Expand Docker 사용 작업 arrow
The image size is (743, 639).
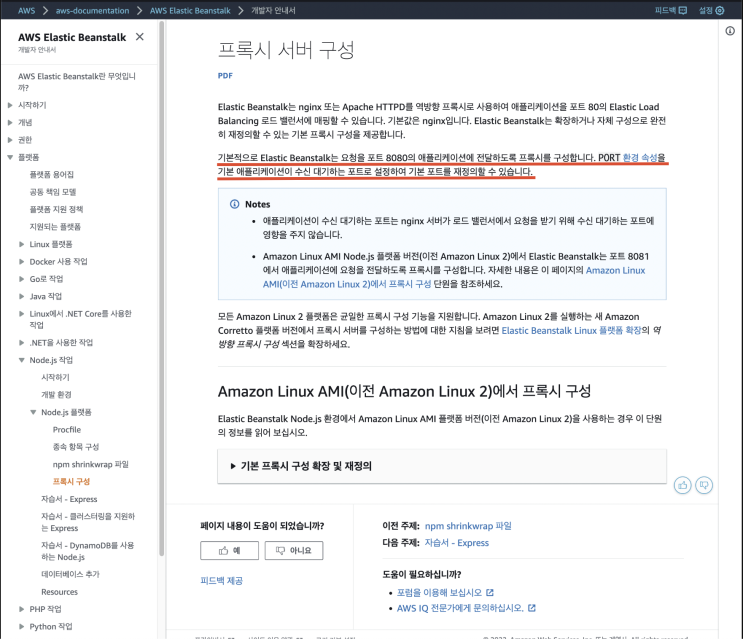coord(21,261)
